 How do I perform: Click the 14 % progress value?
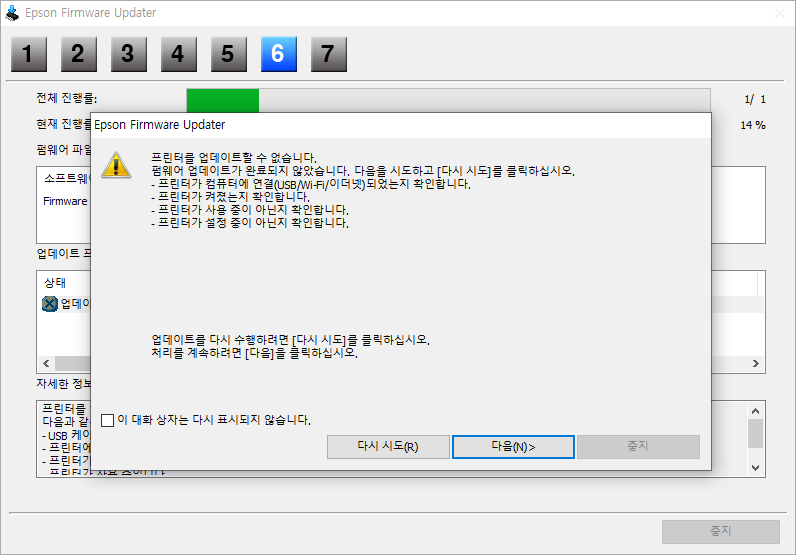click(x=753, y=125)
